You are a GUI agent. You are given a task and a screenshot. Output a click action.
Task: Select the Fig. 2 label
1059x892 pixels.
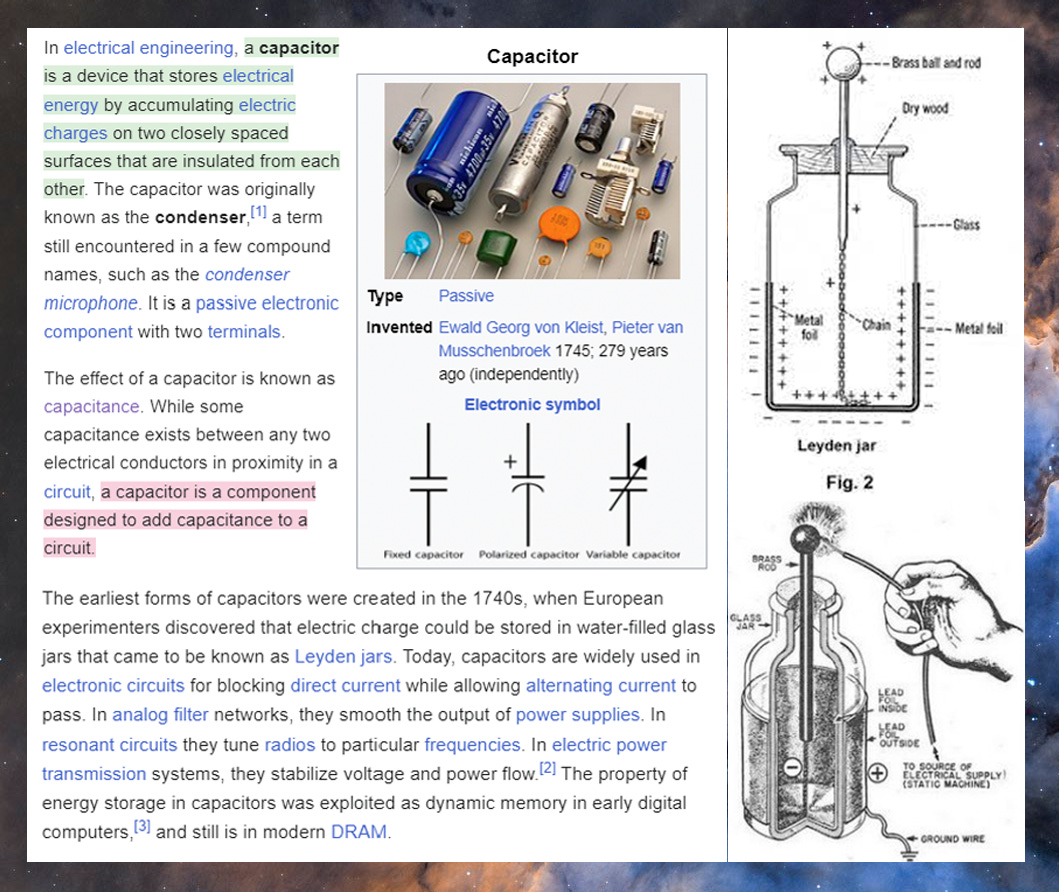tap(850, 483)
